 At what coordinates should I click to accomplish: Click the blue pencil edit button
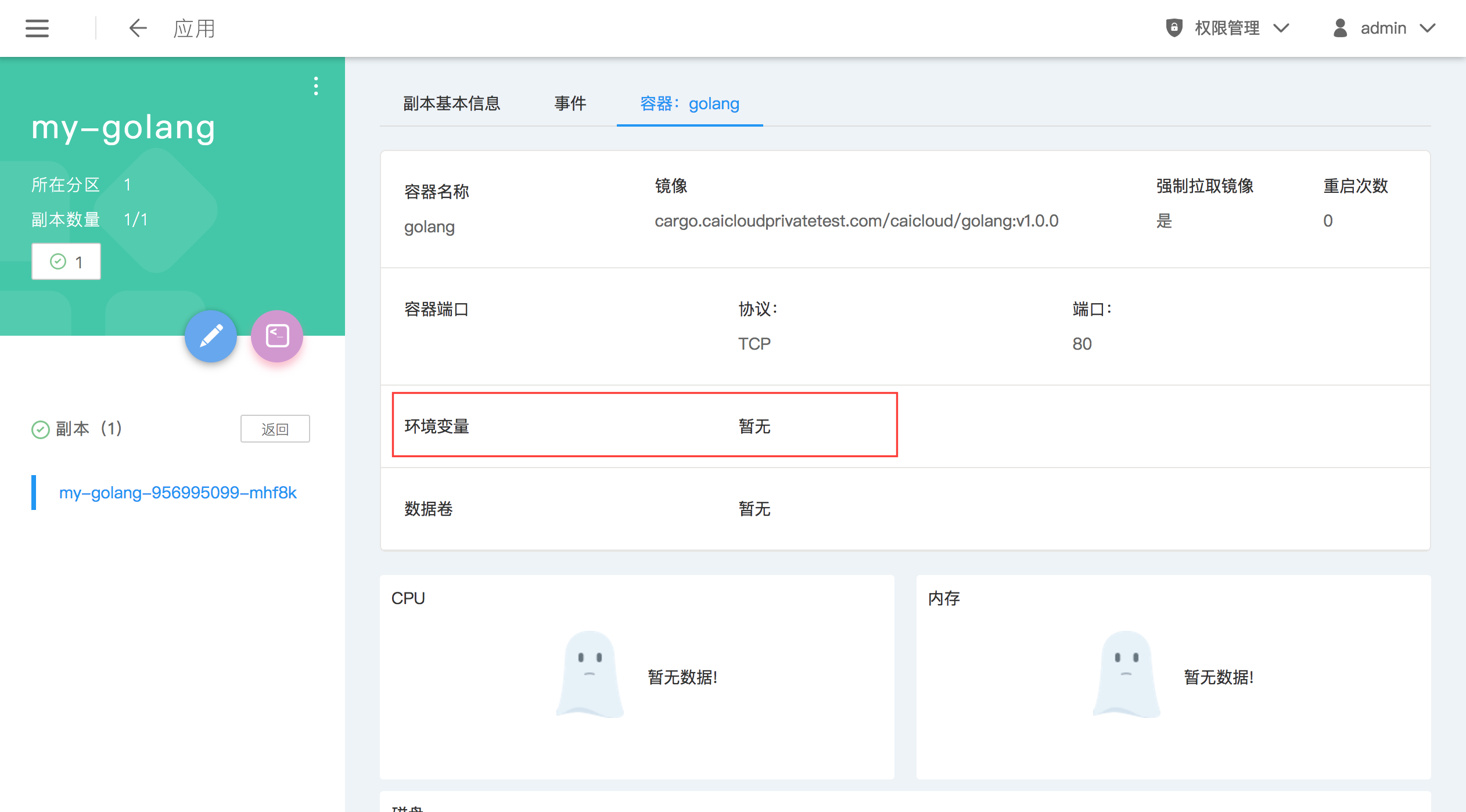click(211, 336)
